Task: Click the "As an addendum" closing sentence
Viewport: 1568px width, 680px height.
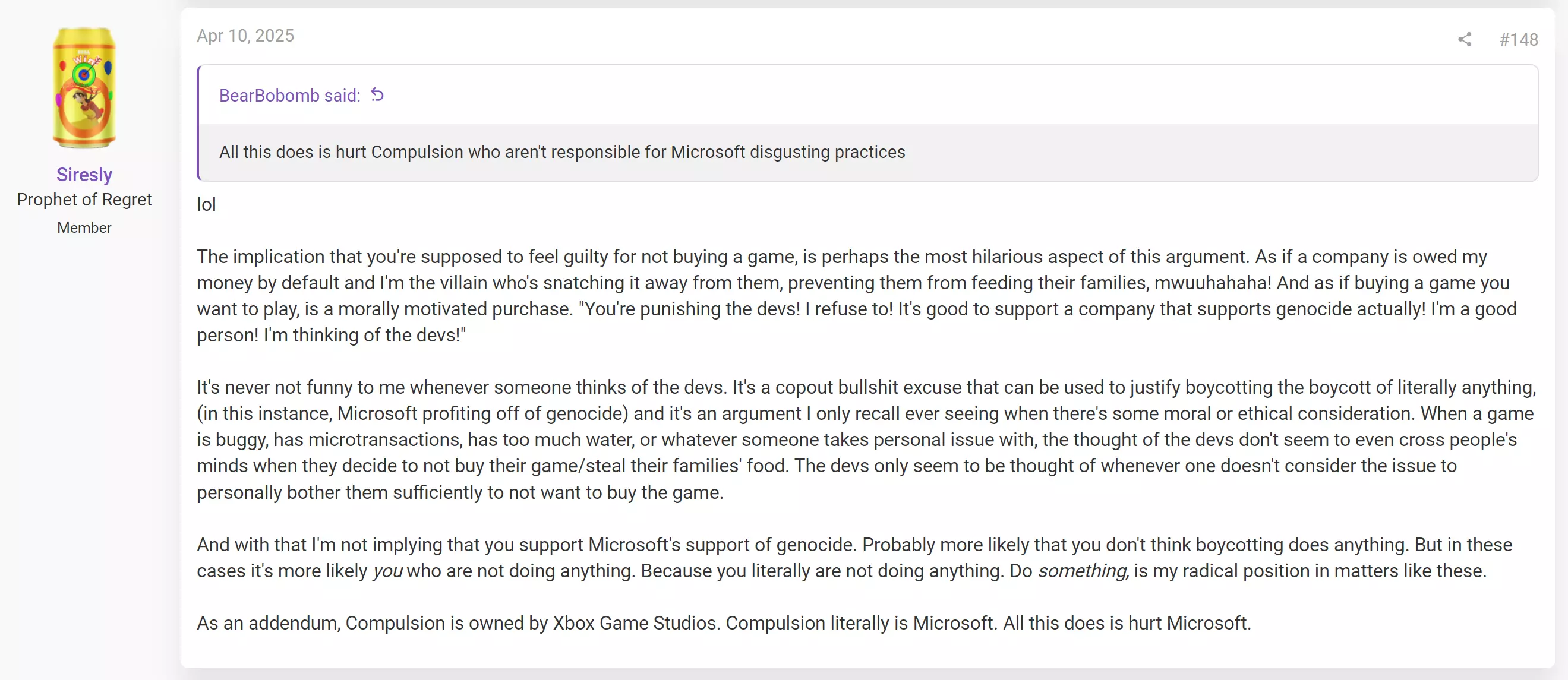Action: [724, 624]
